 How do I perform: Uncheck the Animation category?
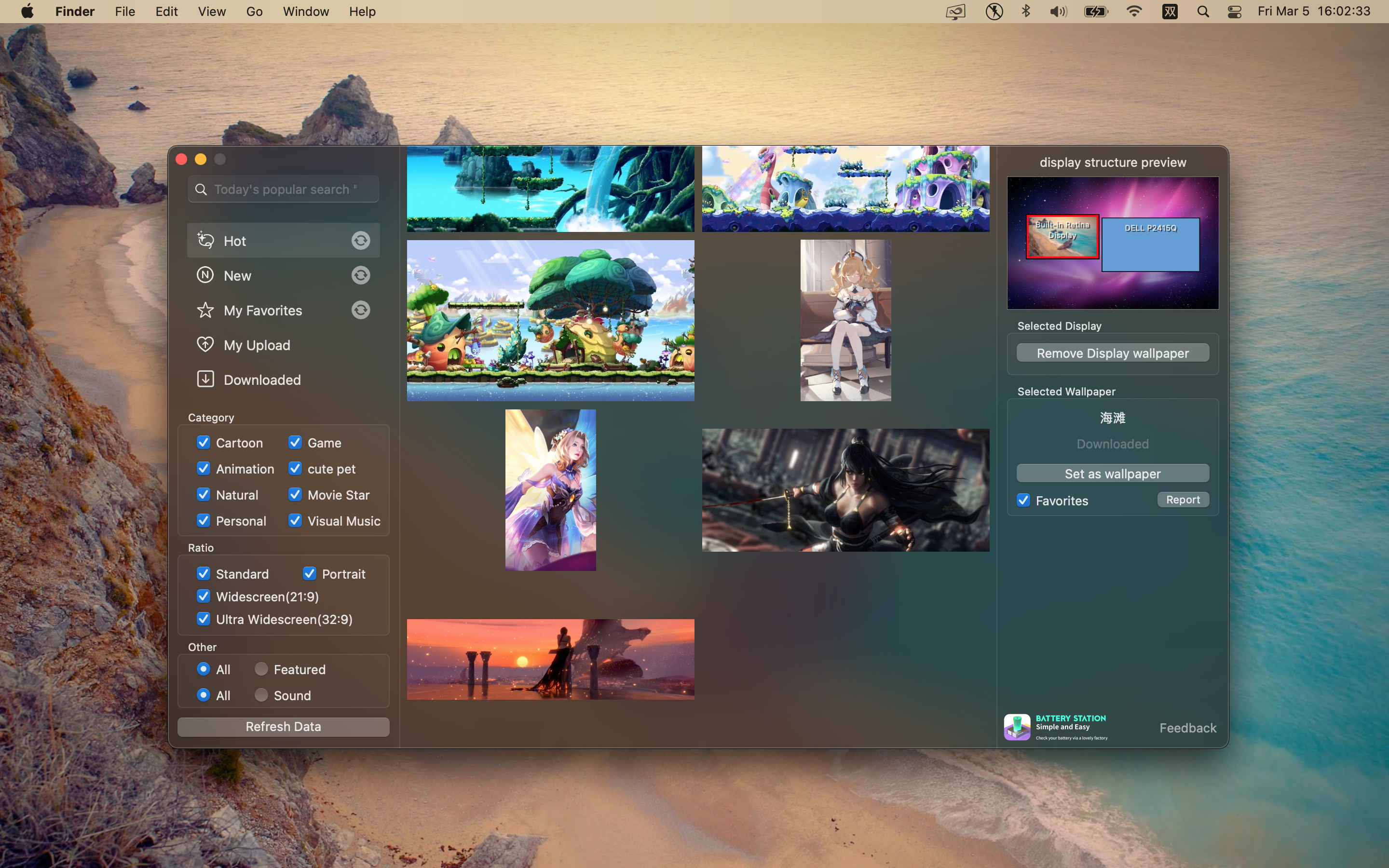pos(203,468)
